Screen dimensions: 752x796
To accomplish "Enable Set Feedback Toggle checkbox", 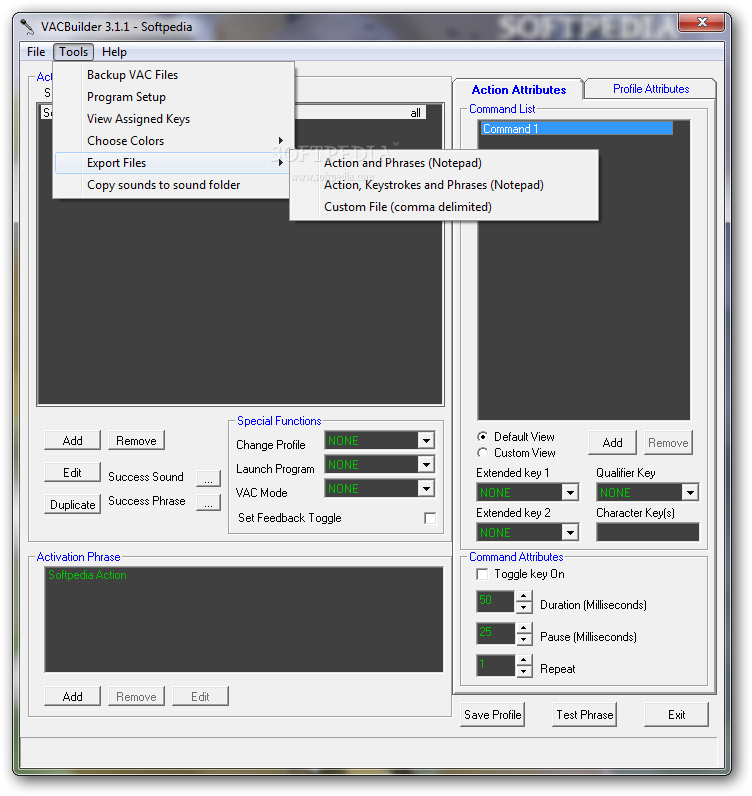I will click(x=430, y=518).
